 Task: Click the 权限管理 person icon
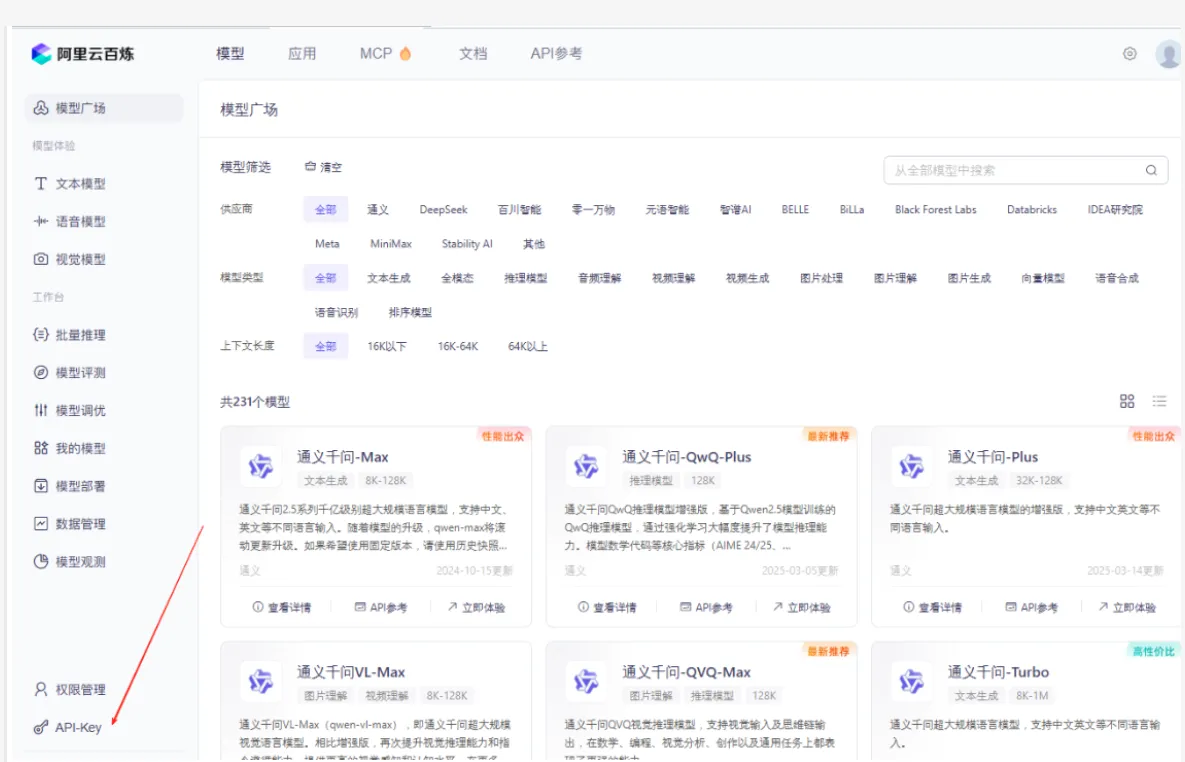pos(41,689)
